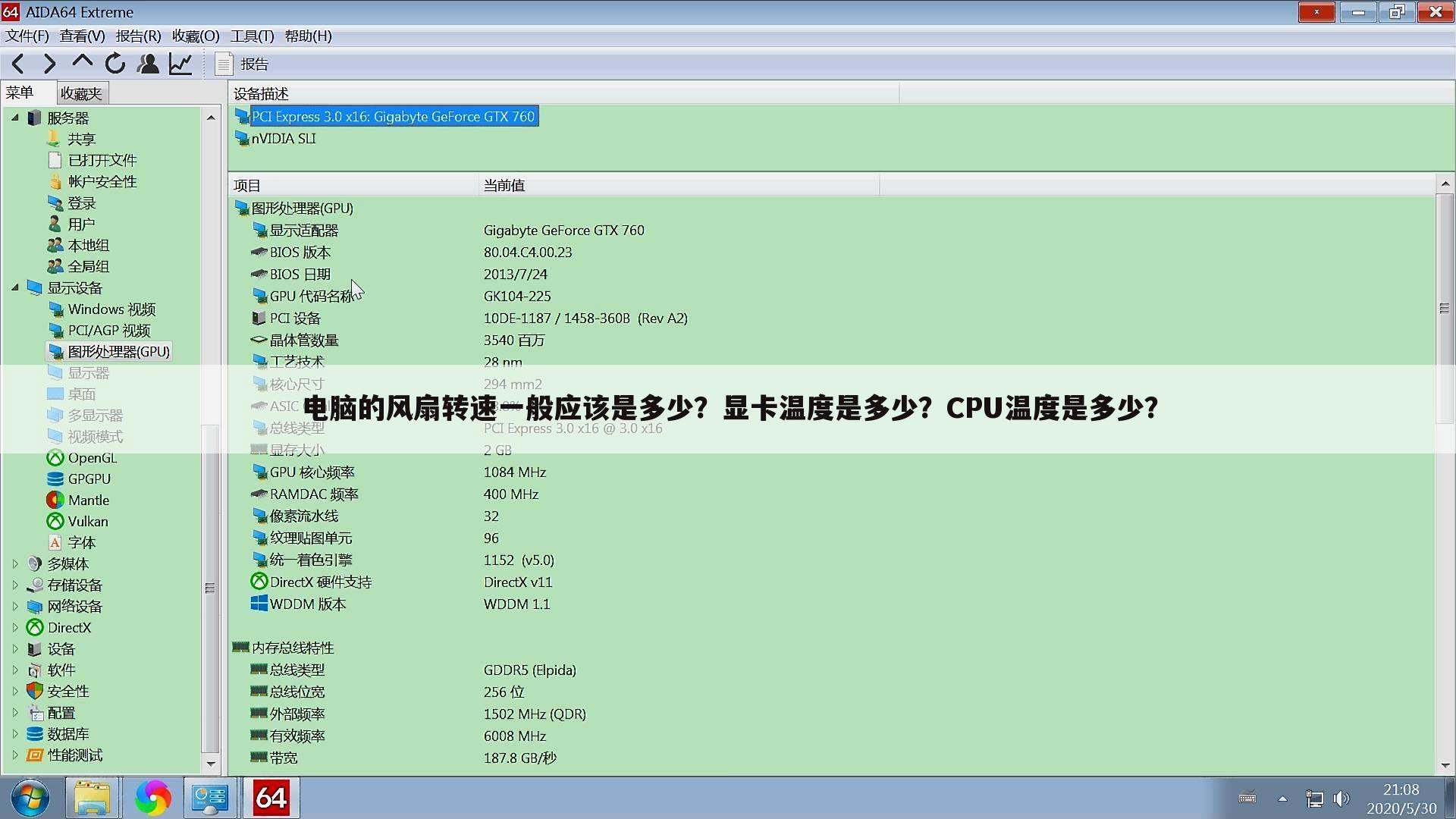
Task: Expand the 数据库 tree node
Action: 15,733
